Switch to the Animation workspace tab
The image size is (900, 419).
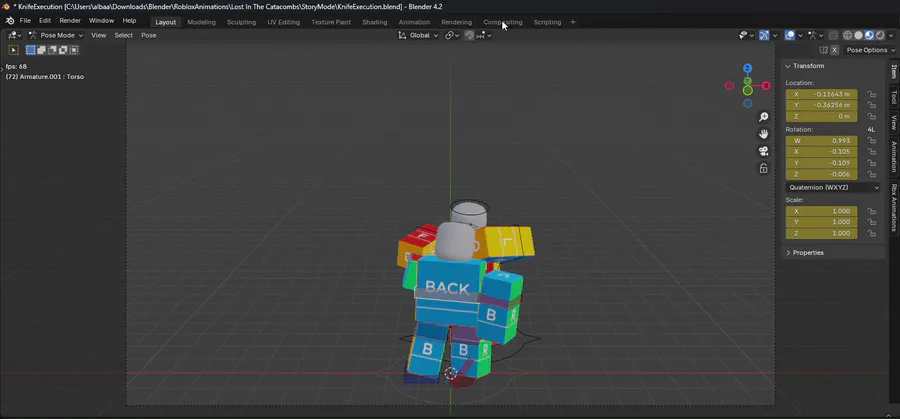(414, 22)
